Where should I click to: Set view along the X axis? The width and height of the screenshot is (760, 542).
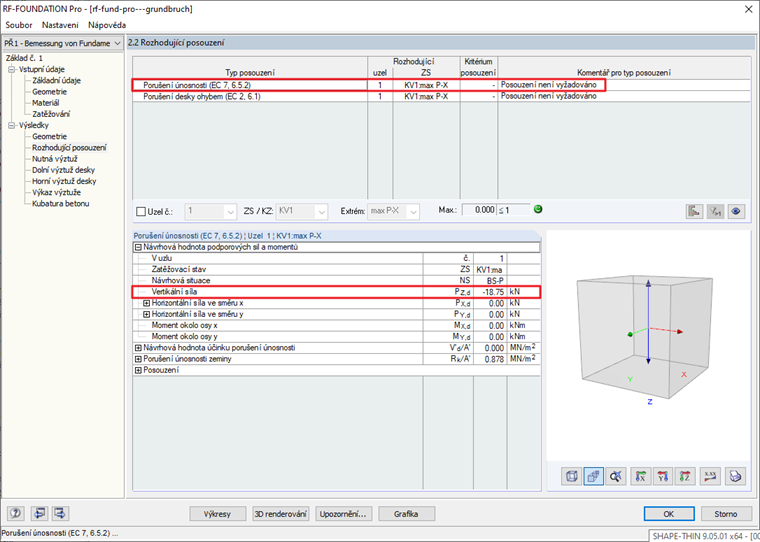(x=641, y=476)
